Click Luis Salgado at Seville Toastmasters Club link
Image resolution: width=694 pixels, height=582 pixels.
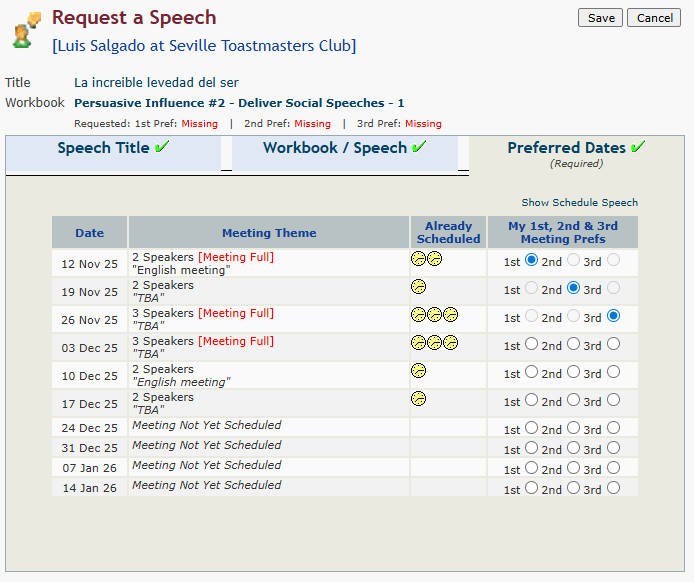click(204, 46)
